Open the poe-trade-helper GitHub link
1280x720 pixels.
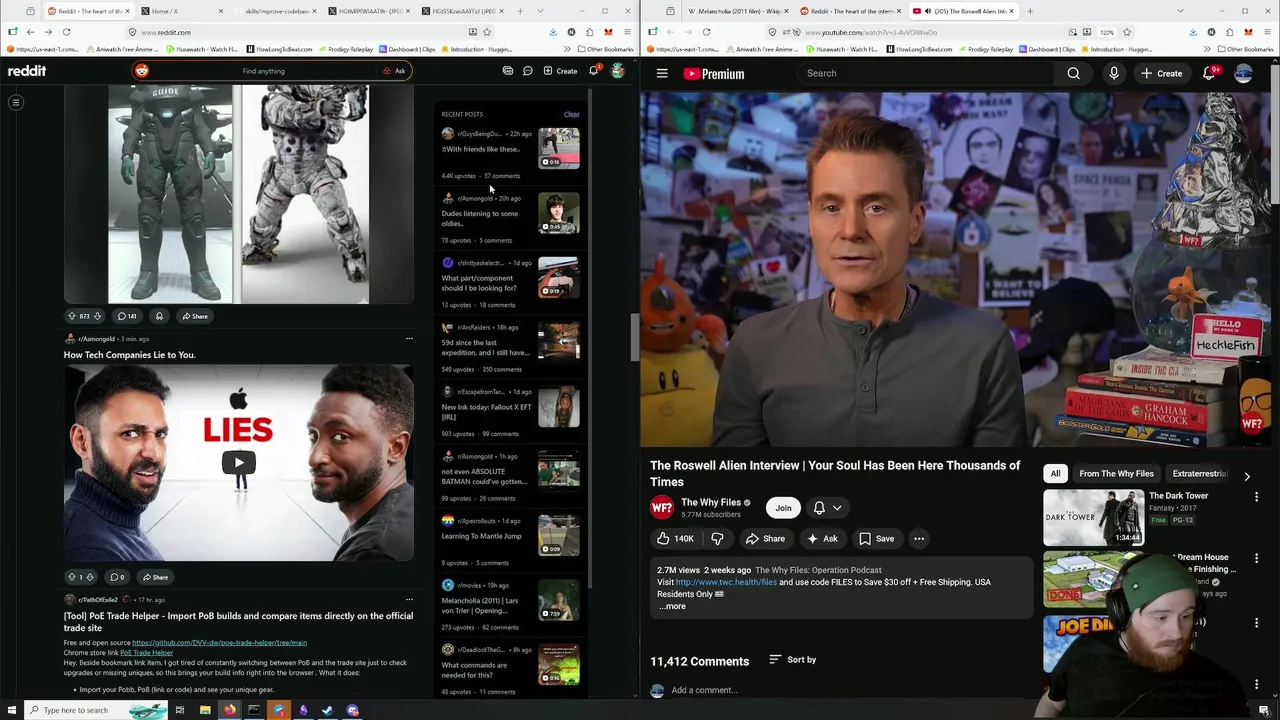[219, 643]
